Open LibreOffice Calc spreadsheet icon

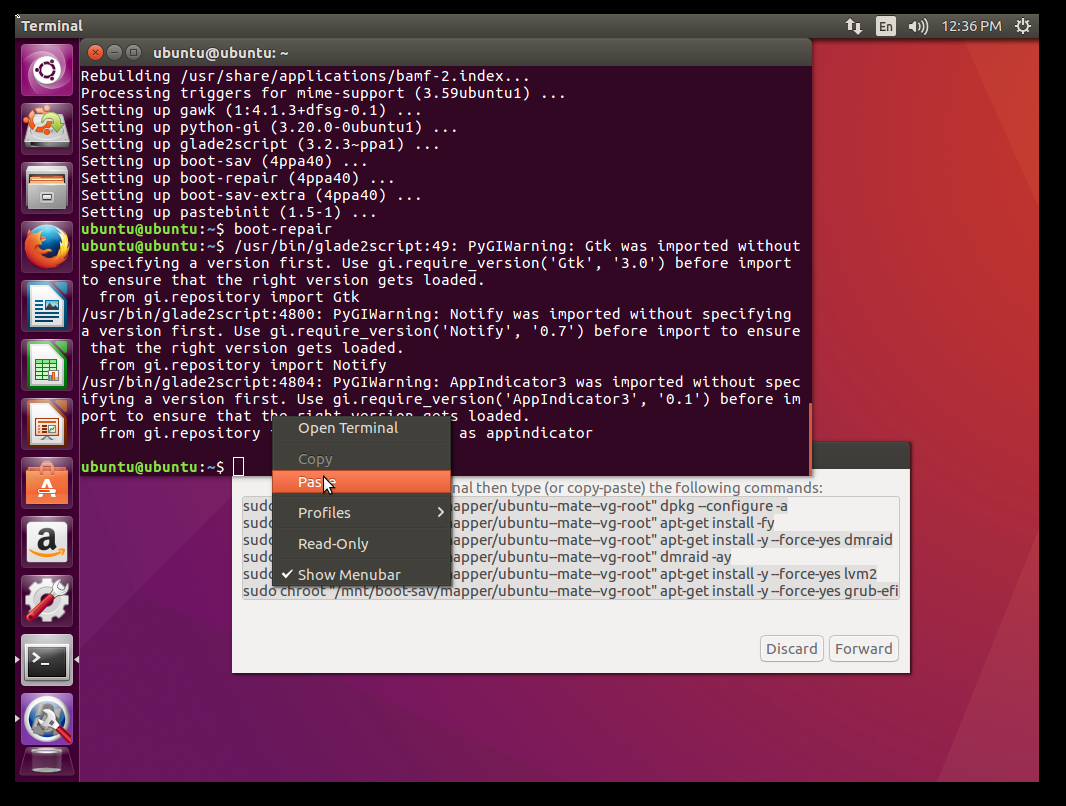47,365
